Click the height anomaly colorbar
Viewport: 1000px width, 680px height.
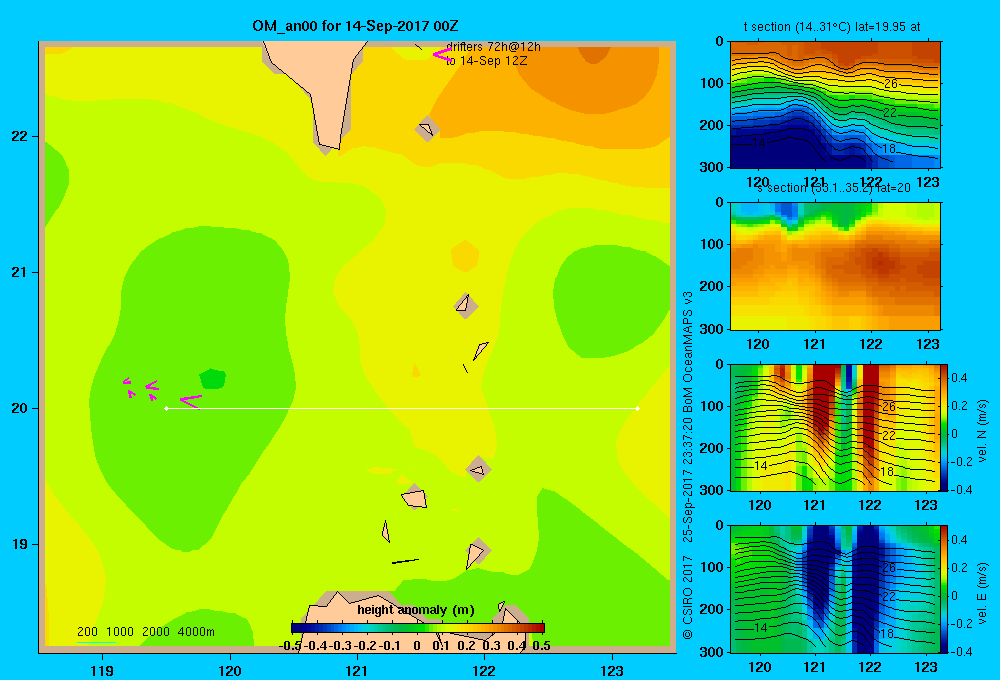418,628
